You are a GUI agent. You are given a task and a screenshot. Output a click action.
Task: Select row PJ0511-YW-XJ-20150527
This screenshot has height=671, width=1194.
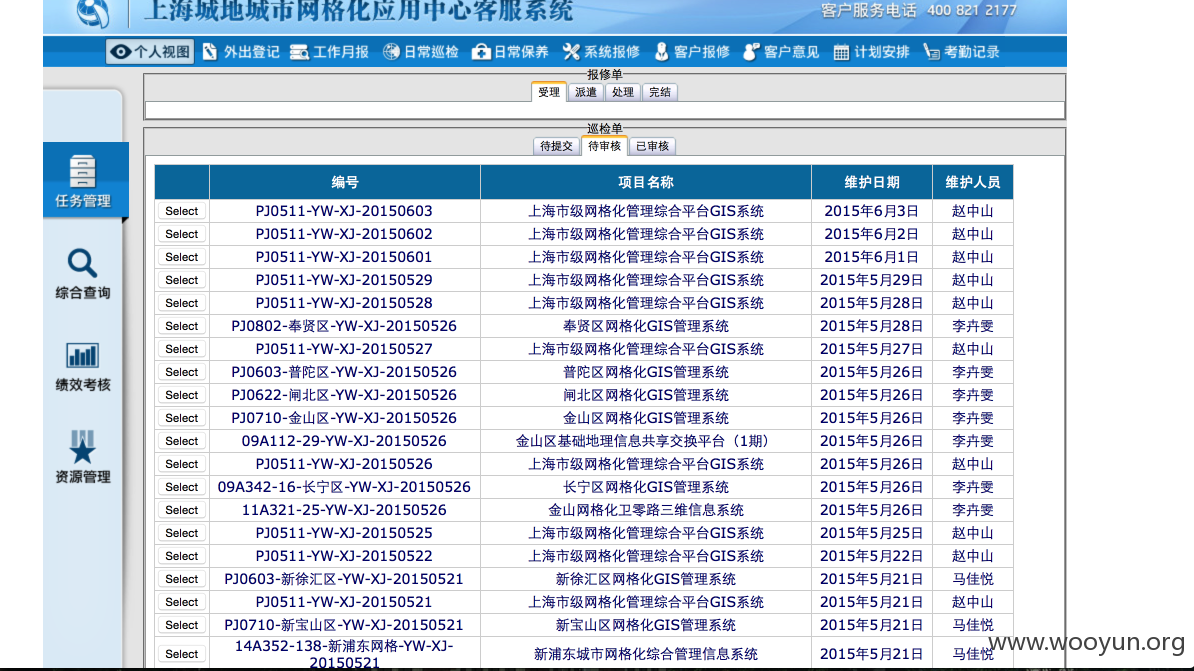pyautogui.click(x=181, y=349)
